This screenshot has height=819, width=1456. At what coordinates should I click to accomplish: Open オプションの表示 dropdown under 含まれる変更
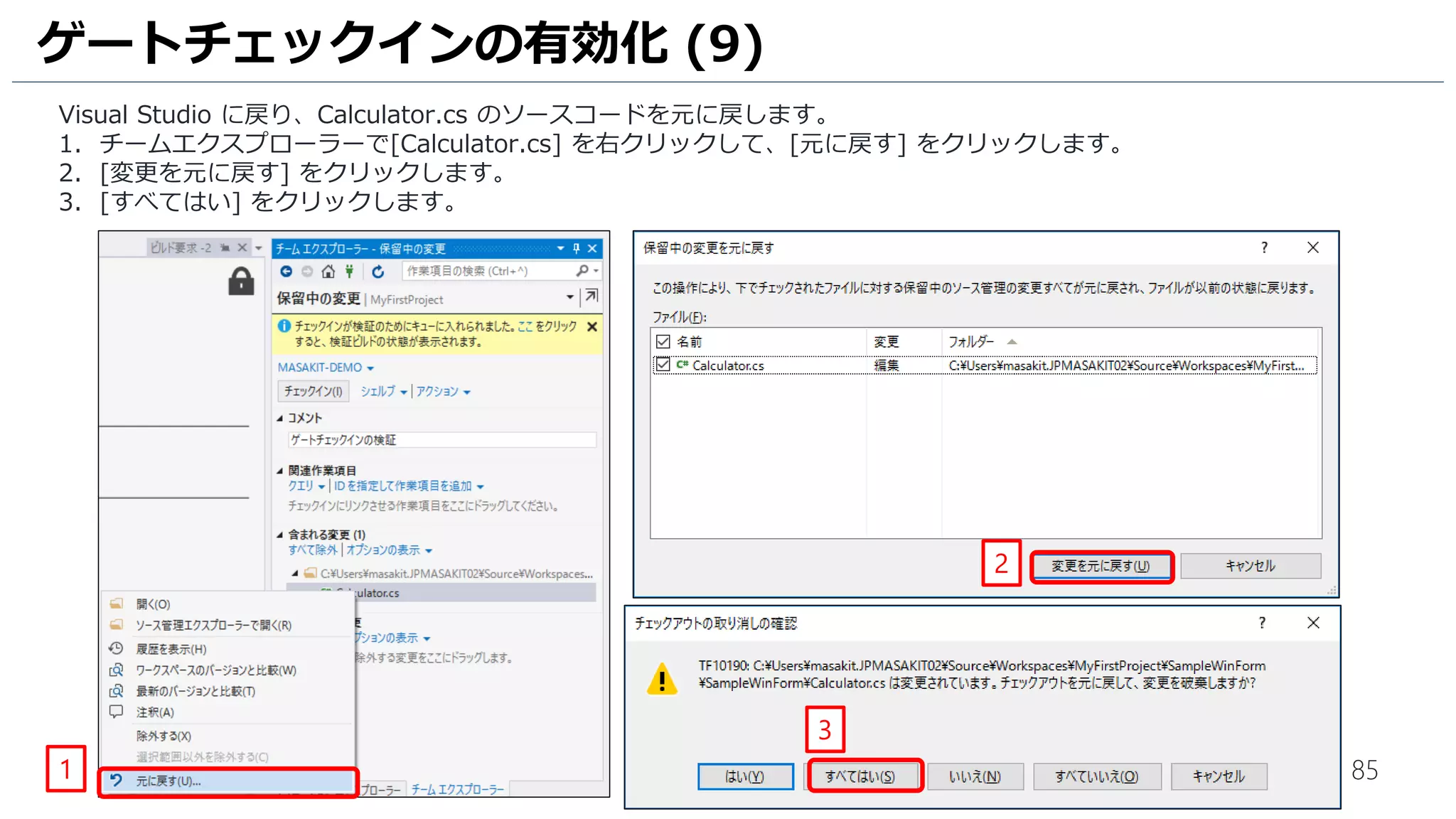point(389,550)
